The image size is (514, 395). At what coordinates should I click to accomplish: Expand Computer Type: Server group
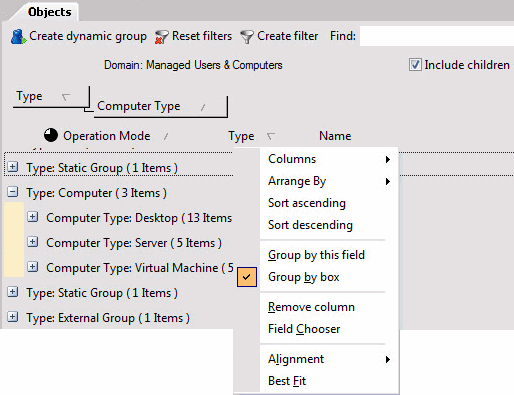coord(32,242)
